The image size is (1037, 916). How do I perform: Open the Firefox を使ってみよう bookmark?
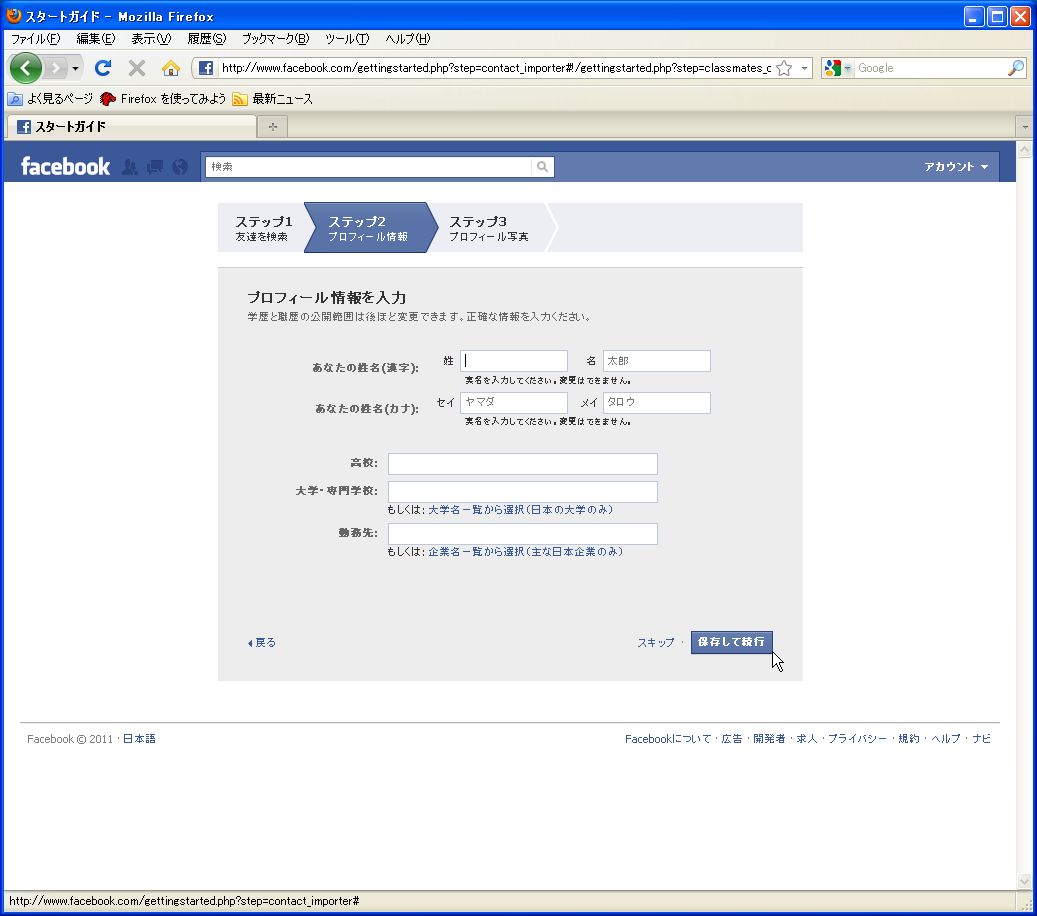163,99
